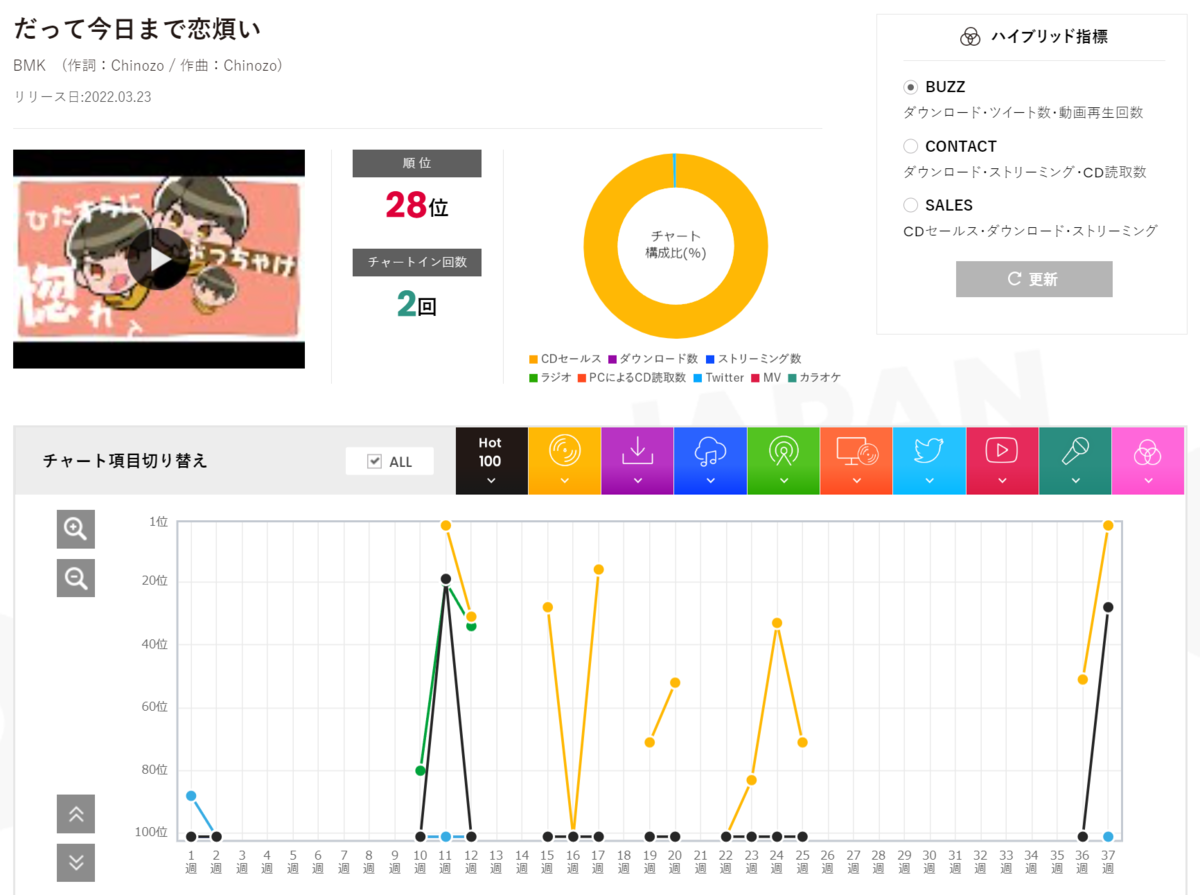Select the BUZZ radio button
This screenshot has height=895, width=1200.
point(910,87)
